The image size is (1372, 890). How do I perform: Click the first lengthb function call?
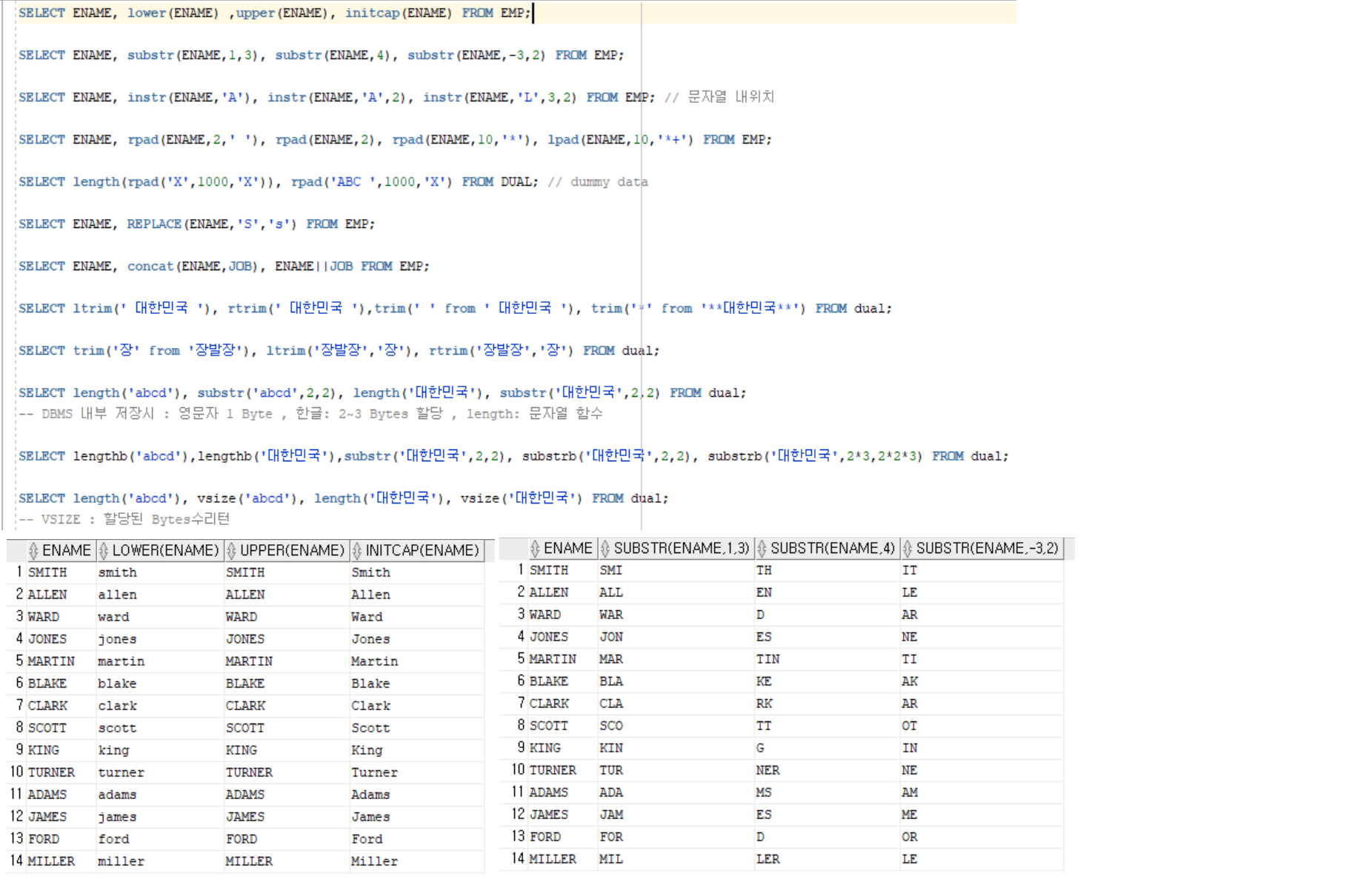click(x=100, y=456)
